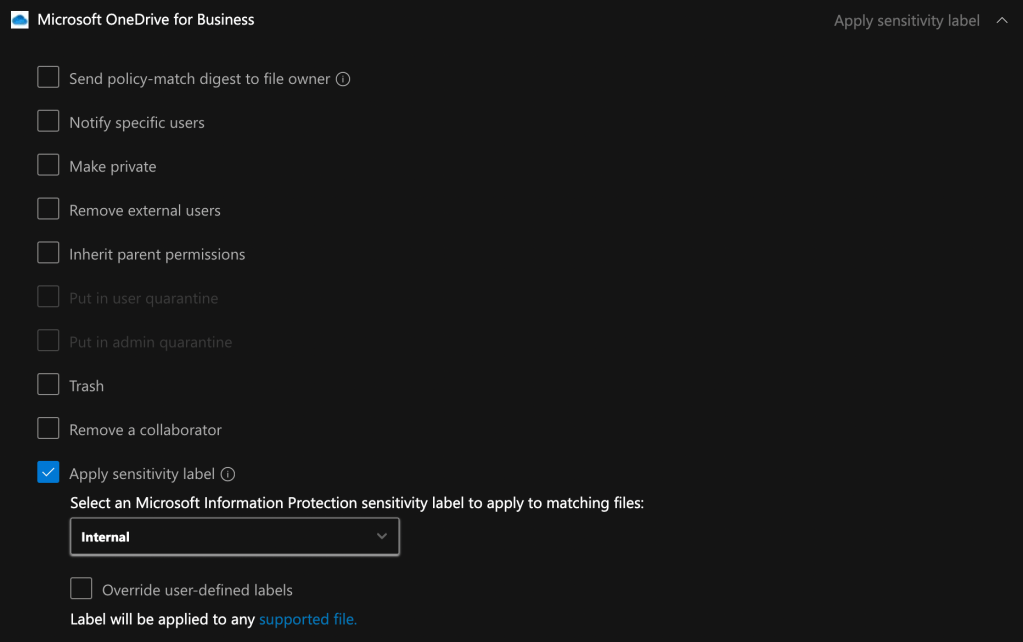Screen dimensions: 1023x642
Task: Enable the Make private checkbox
Action: pyautogui.click(x=48, y=166)
